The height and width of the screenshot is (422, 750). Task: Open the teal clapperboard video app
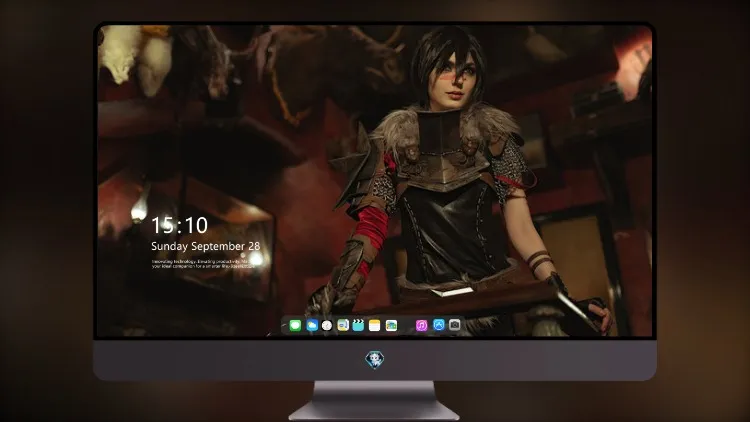coord(358,325)
